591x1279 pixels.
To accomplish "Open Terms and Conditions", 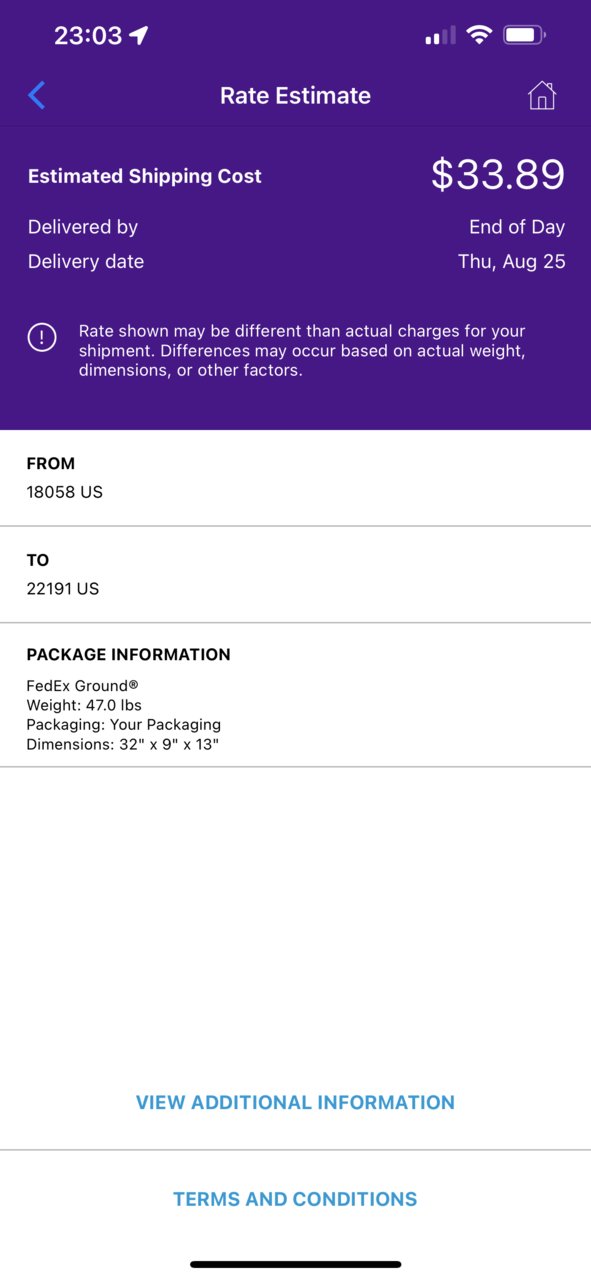I will click(x=295, y=1199).
